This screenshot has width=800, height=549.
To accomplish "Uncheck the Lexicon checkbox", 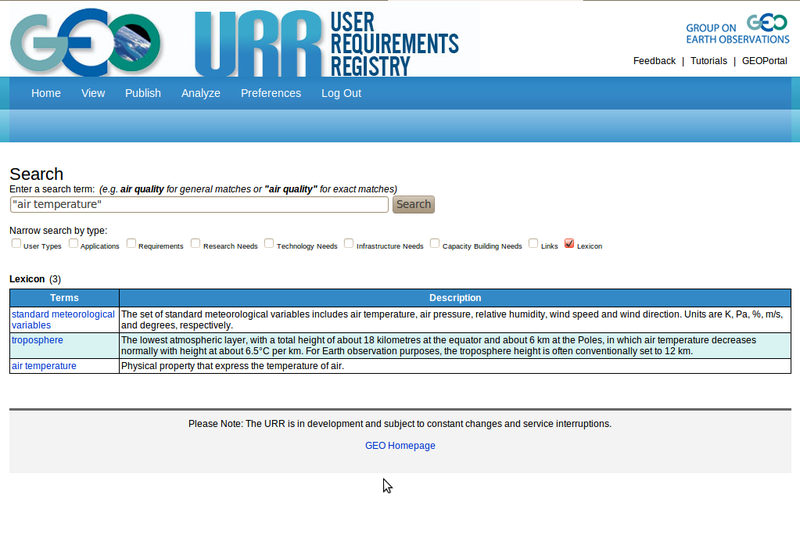I will pyautogui.click(x=570, y=243).
